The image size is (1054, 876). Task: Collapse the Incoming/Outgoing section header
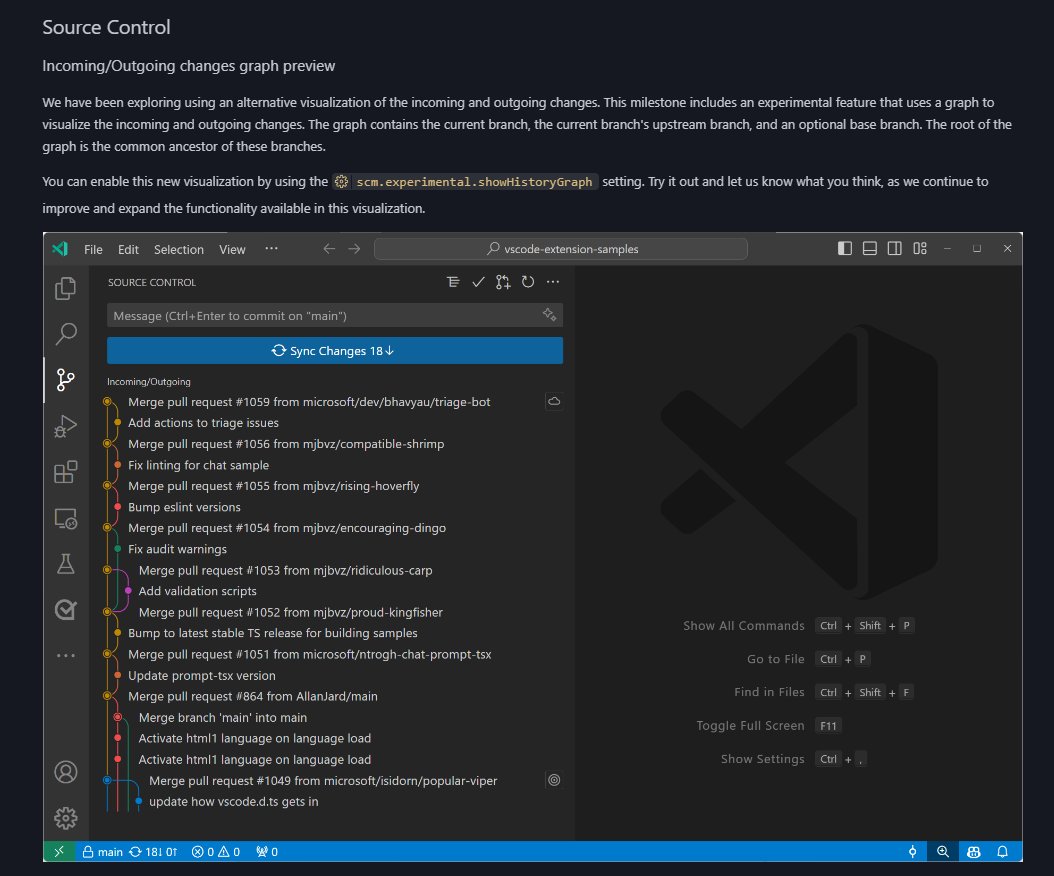click(x=149, y=381)
